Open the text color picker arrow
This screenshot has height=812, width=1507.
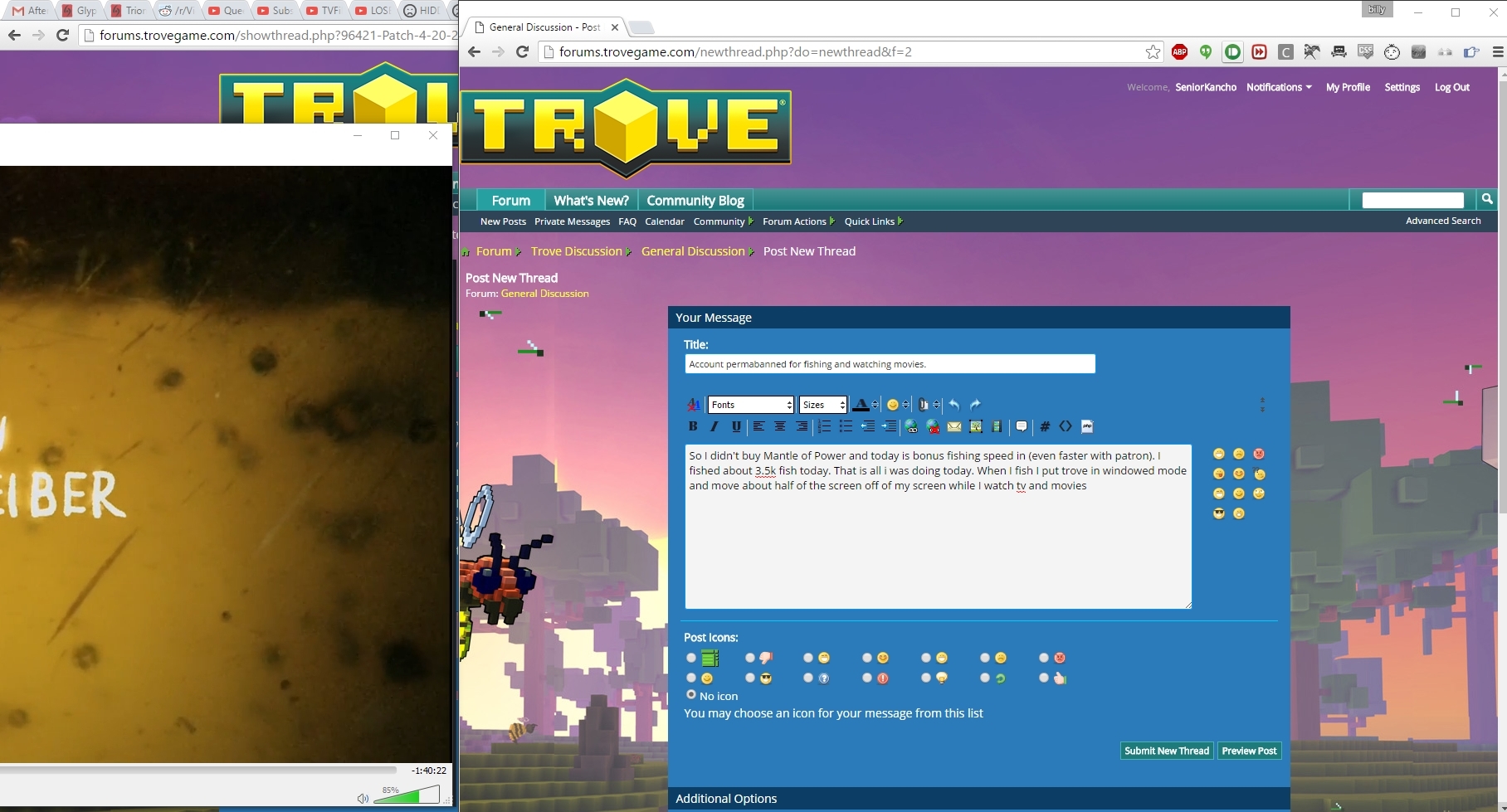coord(875,405)
